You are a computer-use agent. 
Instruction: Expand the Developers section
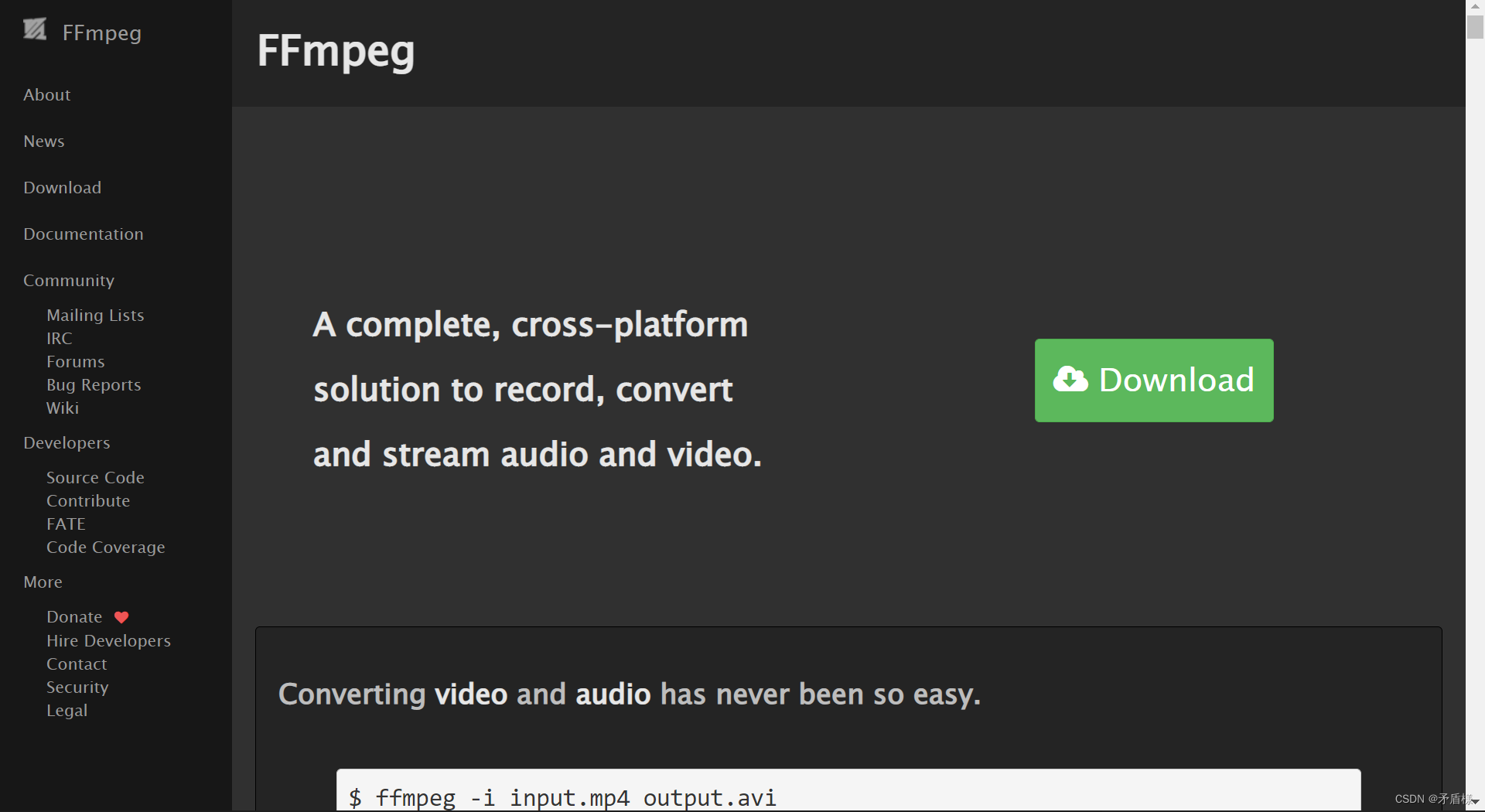click(x=66, y=442)
